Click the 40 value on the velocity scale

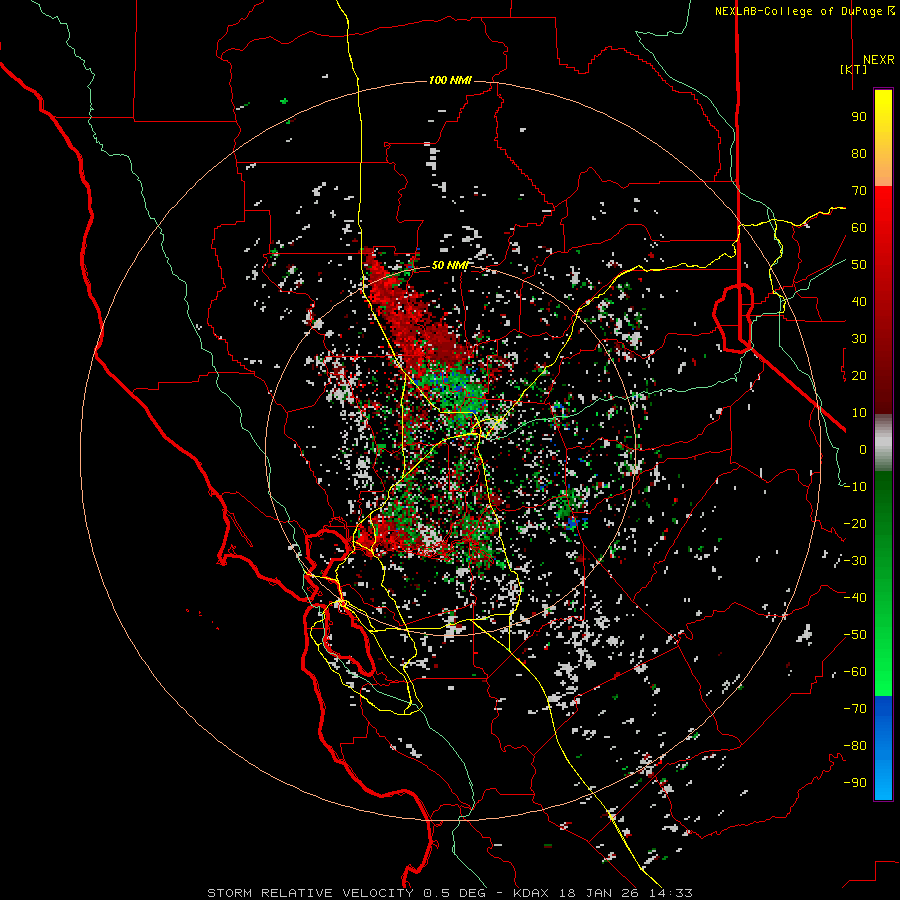coord(859,302)
